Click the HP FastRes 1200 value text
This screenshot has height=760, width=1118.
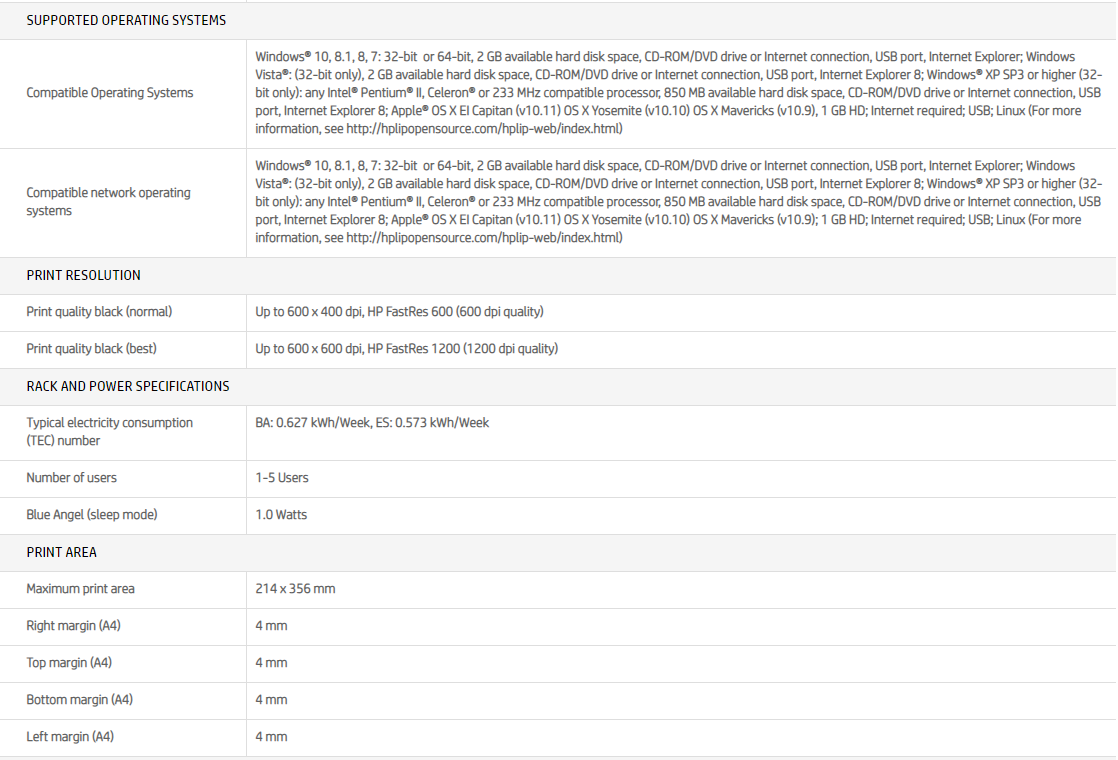click(x=462, y=349)
